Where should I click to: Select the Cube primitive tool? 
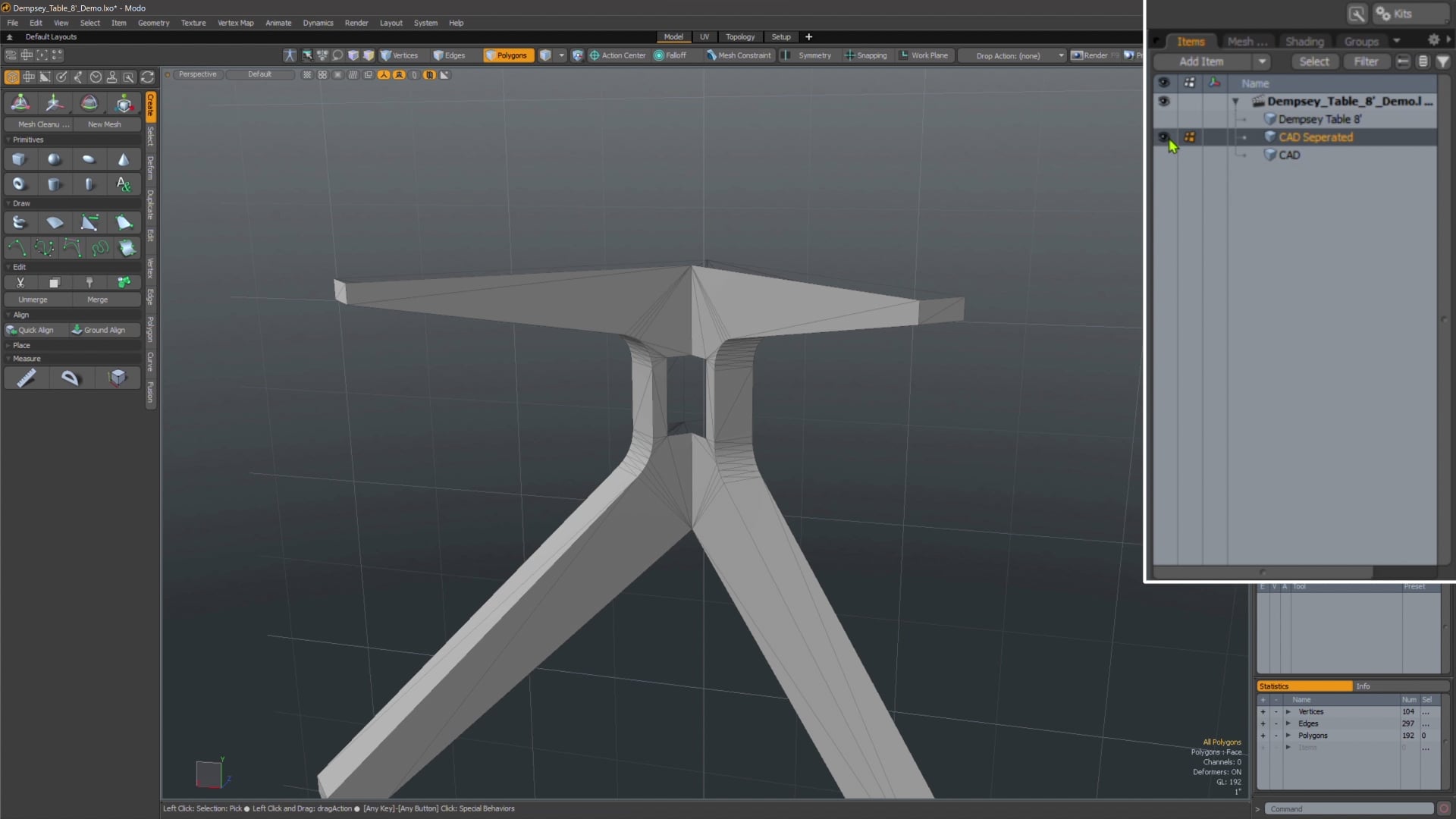[x=19, y=159]
